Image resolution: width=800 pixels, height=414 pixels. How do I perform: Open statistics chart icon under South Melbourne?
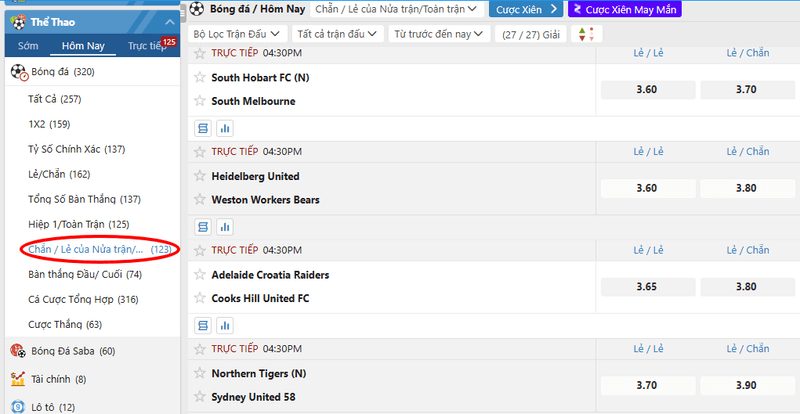pos(224,129)
